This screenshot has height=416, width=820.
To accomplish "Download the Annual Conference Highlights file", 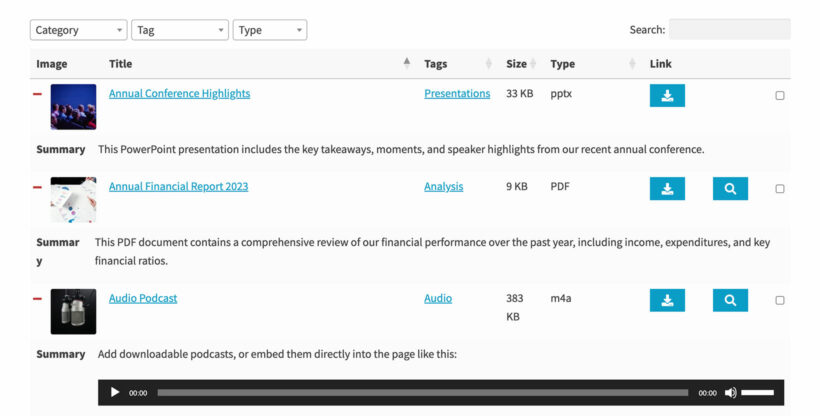I will pos(667,96).
